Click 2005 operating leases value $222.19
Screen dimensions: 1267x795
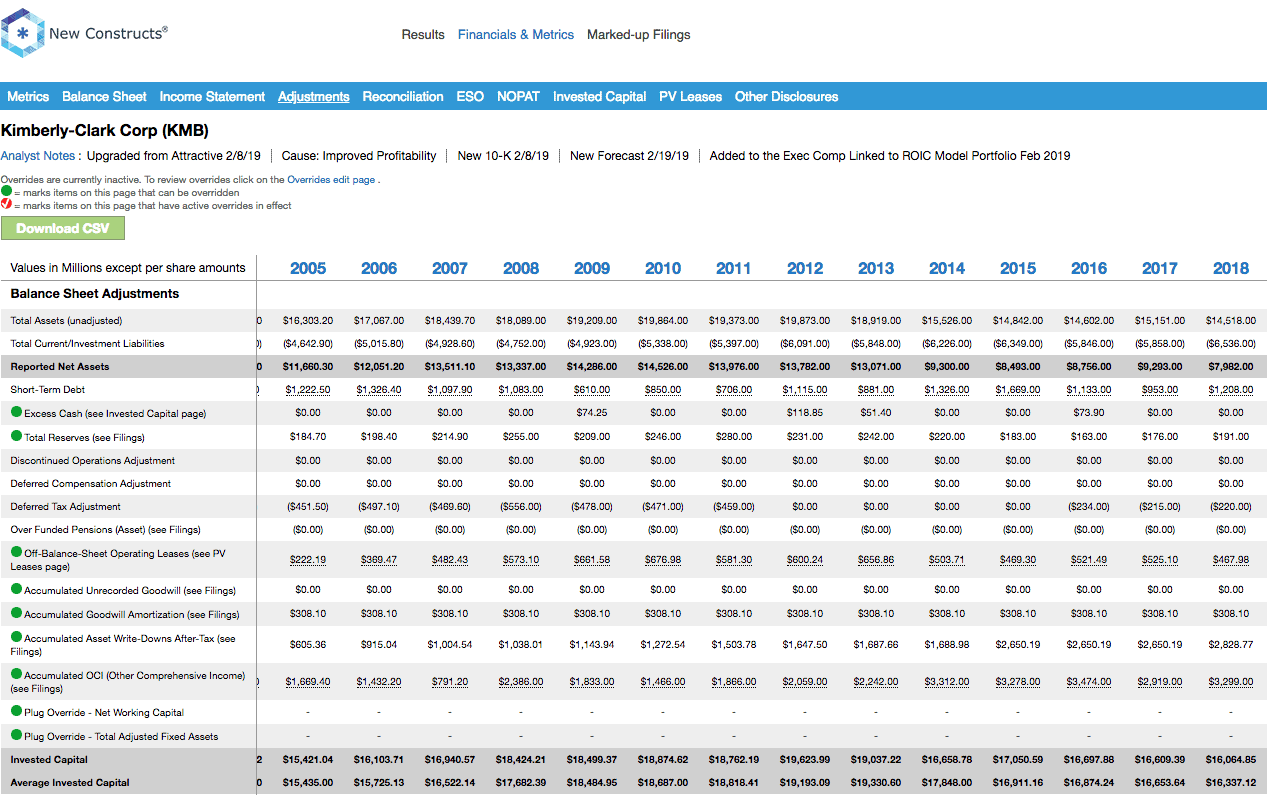pyautogui.click(x=308, y=560)
